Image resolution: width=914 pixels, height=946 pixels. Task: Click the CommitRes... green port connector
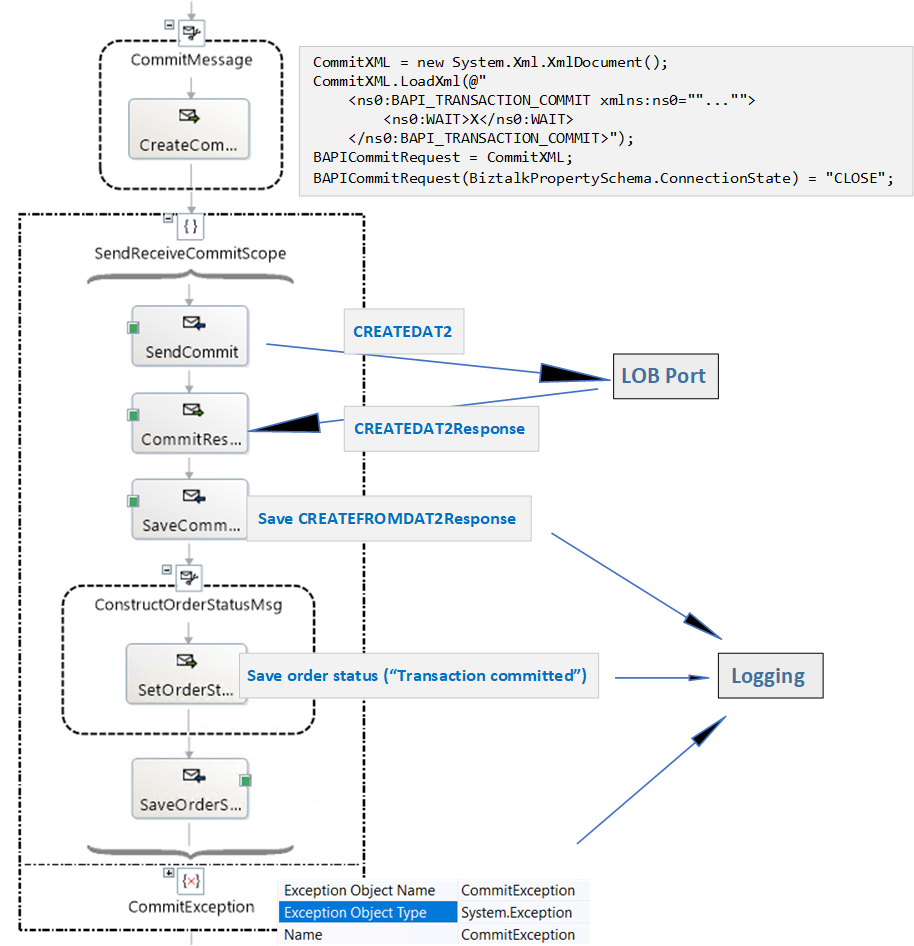[133, 415]
